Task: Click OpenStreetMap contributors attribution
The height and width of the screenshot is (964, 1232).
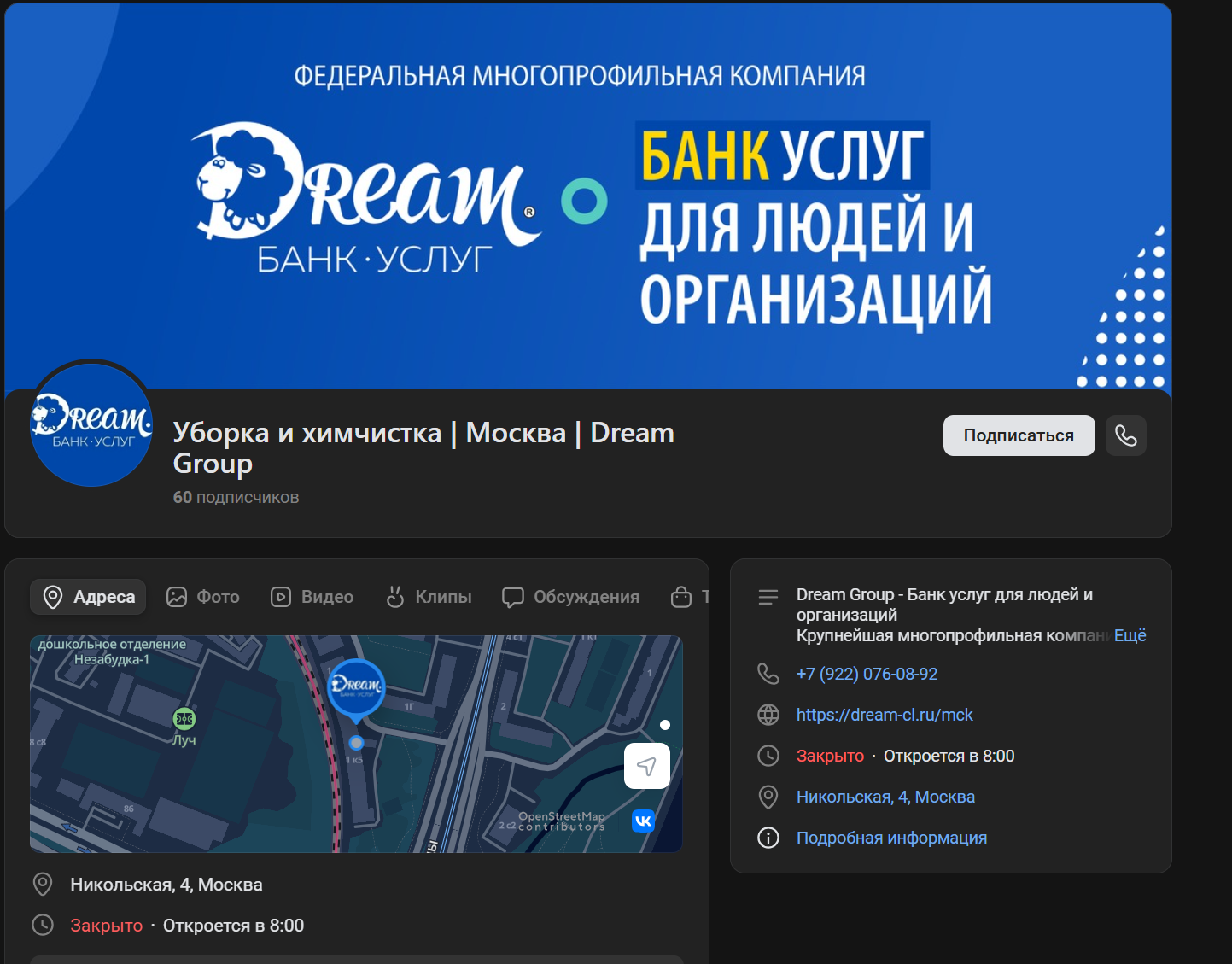Action: [561, 821]
